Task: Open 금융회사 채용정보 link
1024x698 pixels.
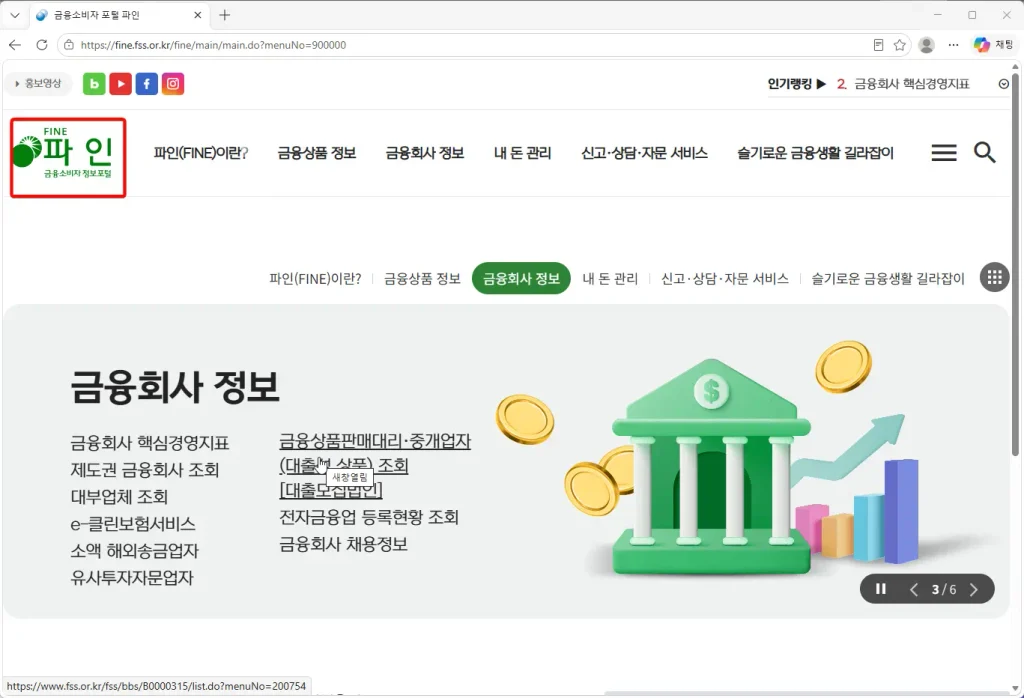Action: (x=344, y=544)
